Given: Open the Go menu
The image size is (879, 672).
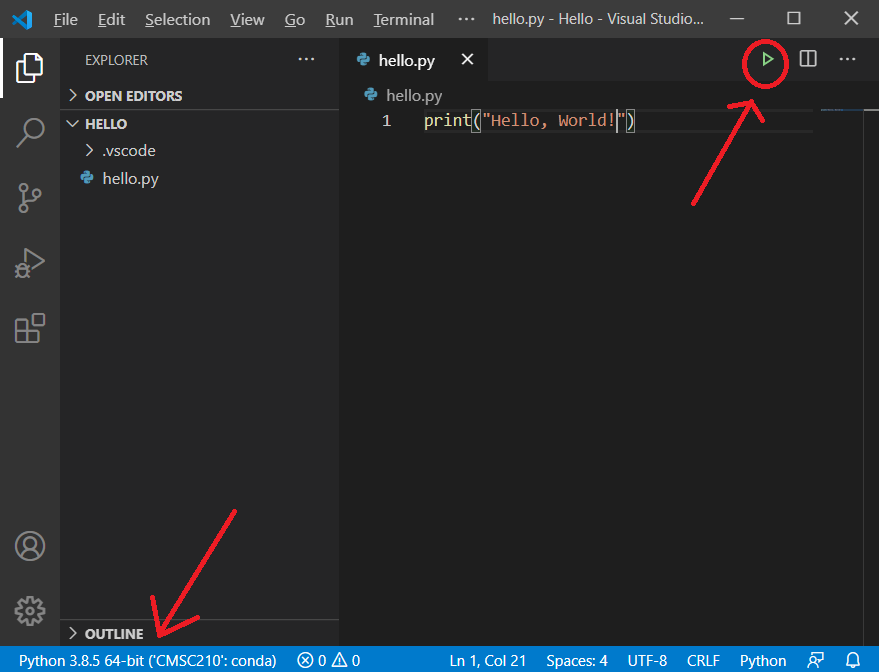Looking at the screenshot, I should point(294,19).
